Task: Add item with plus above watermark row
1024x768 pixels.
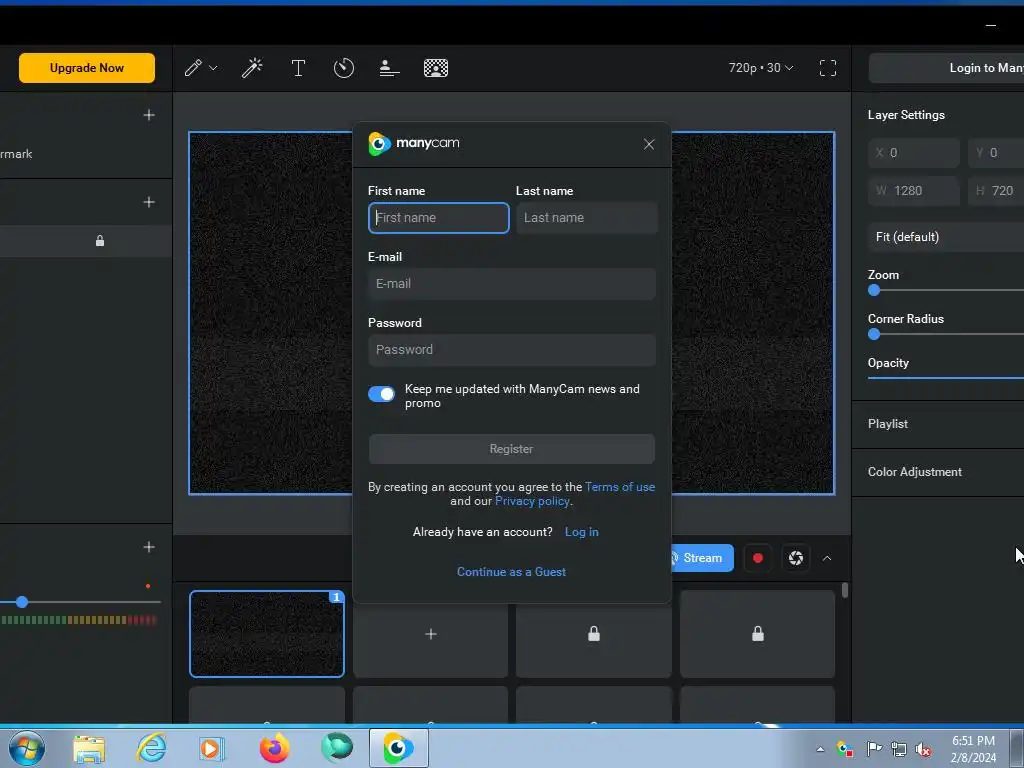Action: (x=149, y=115)
